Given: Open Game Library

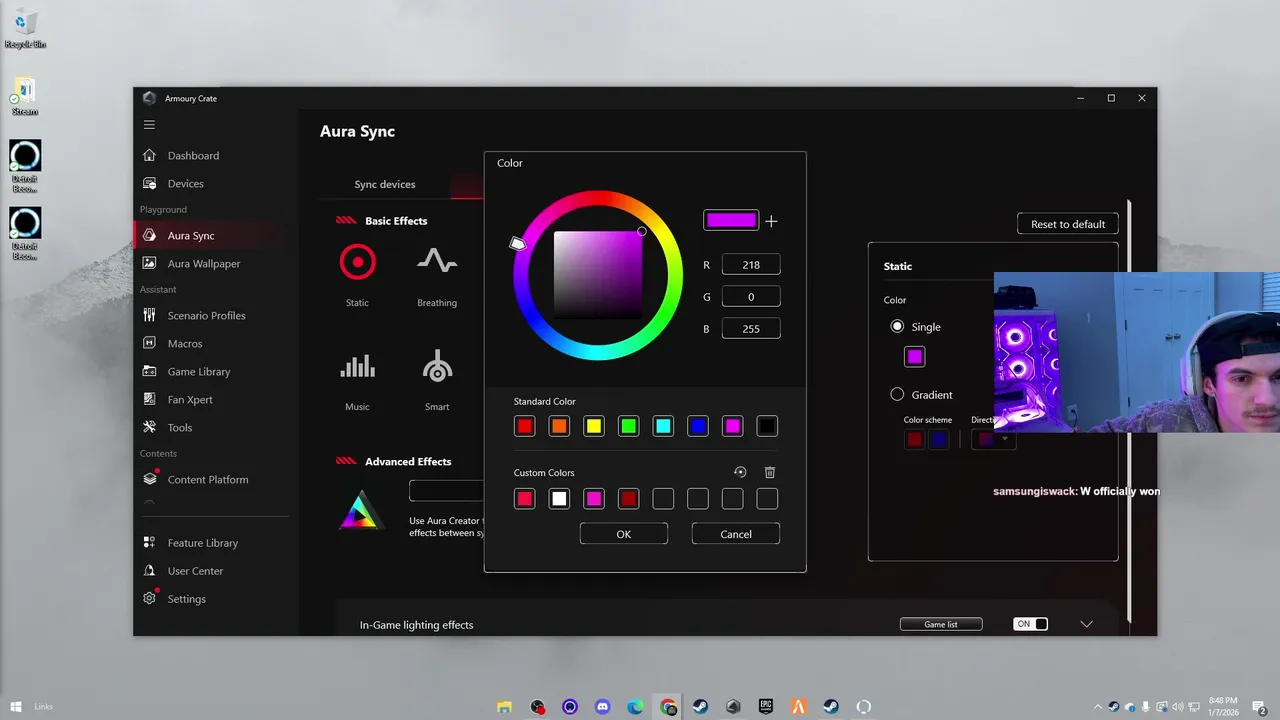Looking at the screenshot, I should 199,372.
